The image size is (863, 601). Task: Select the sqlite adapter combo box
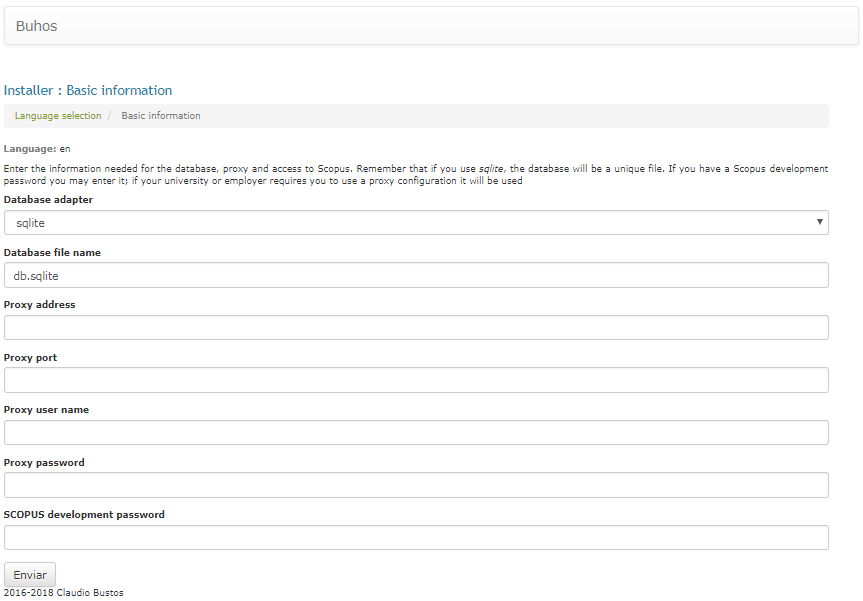pyautogui.click(x=416, y=222)
